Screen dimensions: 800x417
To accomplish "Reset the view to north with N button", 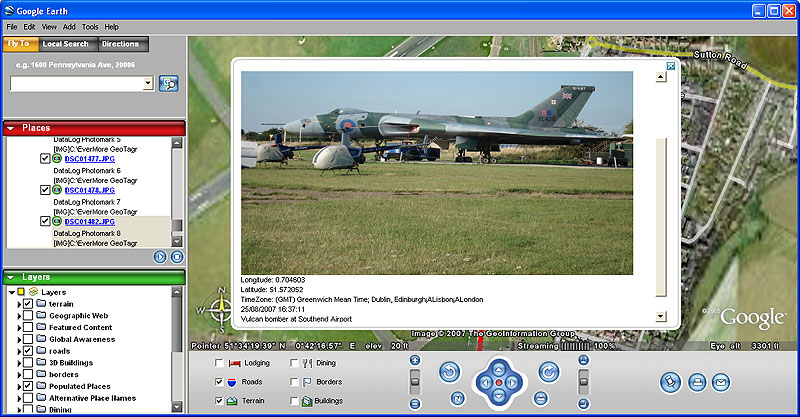I will coord(458,398).
